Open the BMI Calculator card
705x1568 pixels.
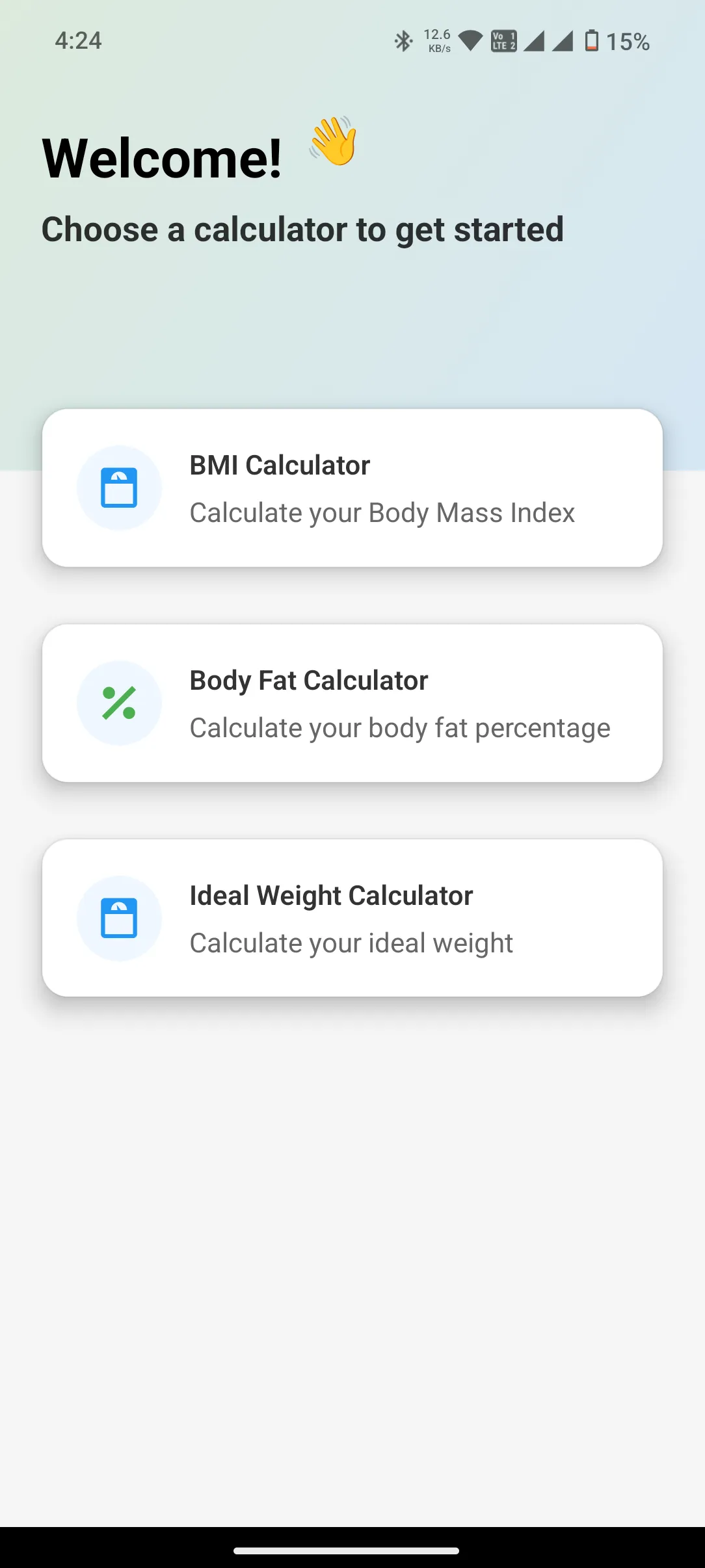pos(352,488)
